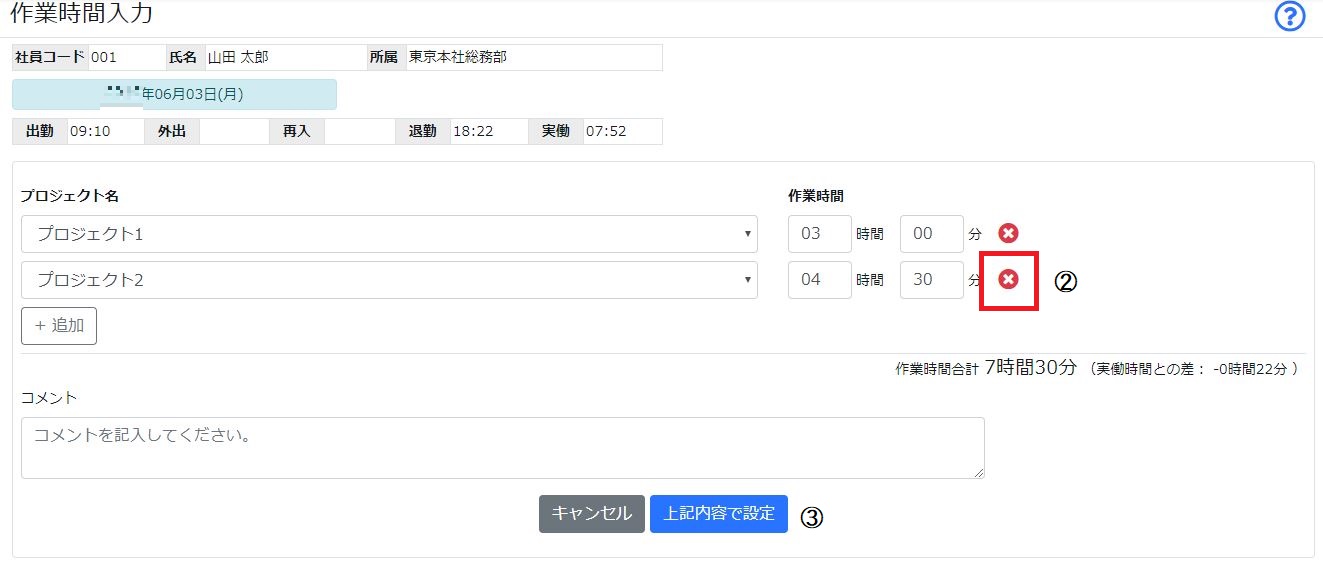Edit minutes field showing 30
This screenshot has width=1323, height=577.
click(x=932, y=280)
